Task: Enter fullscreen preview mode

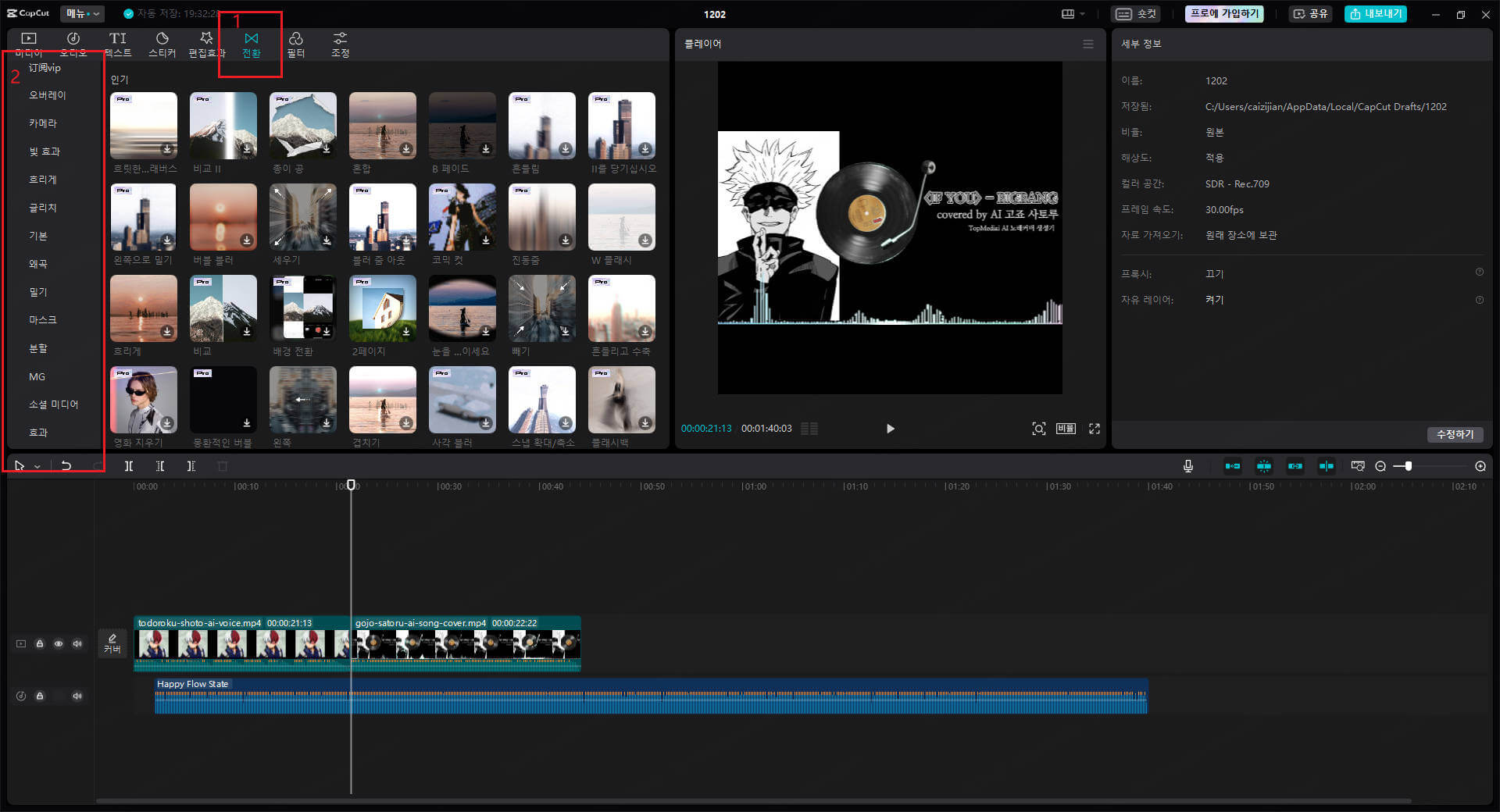Action: point(1095,429)
